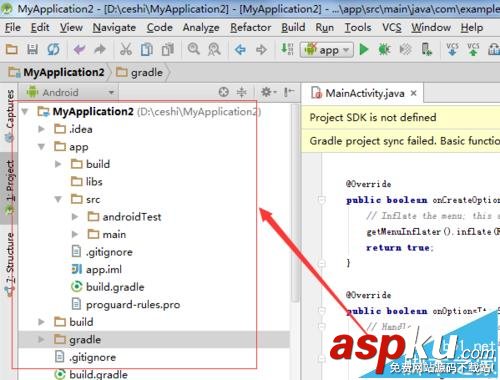The image size is (500, 380).
Task: Open the Captures side tool tab
Action: tap(10, 115)
